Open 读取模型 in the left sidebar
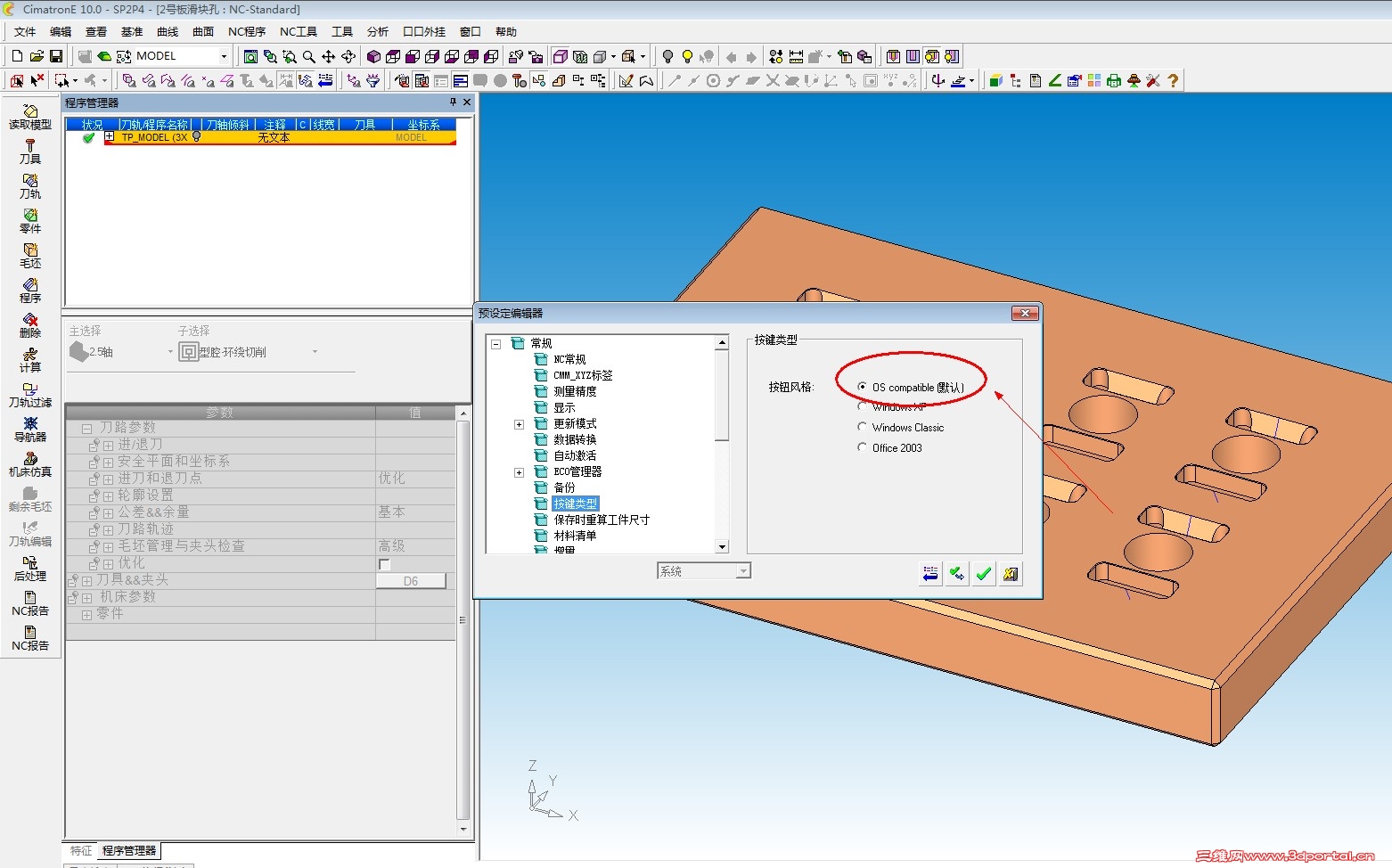 [x=30, y=117]
